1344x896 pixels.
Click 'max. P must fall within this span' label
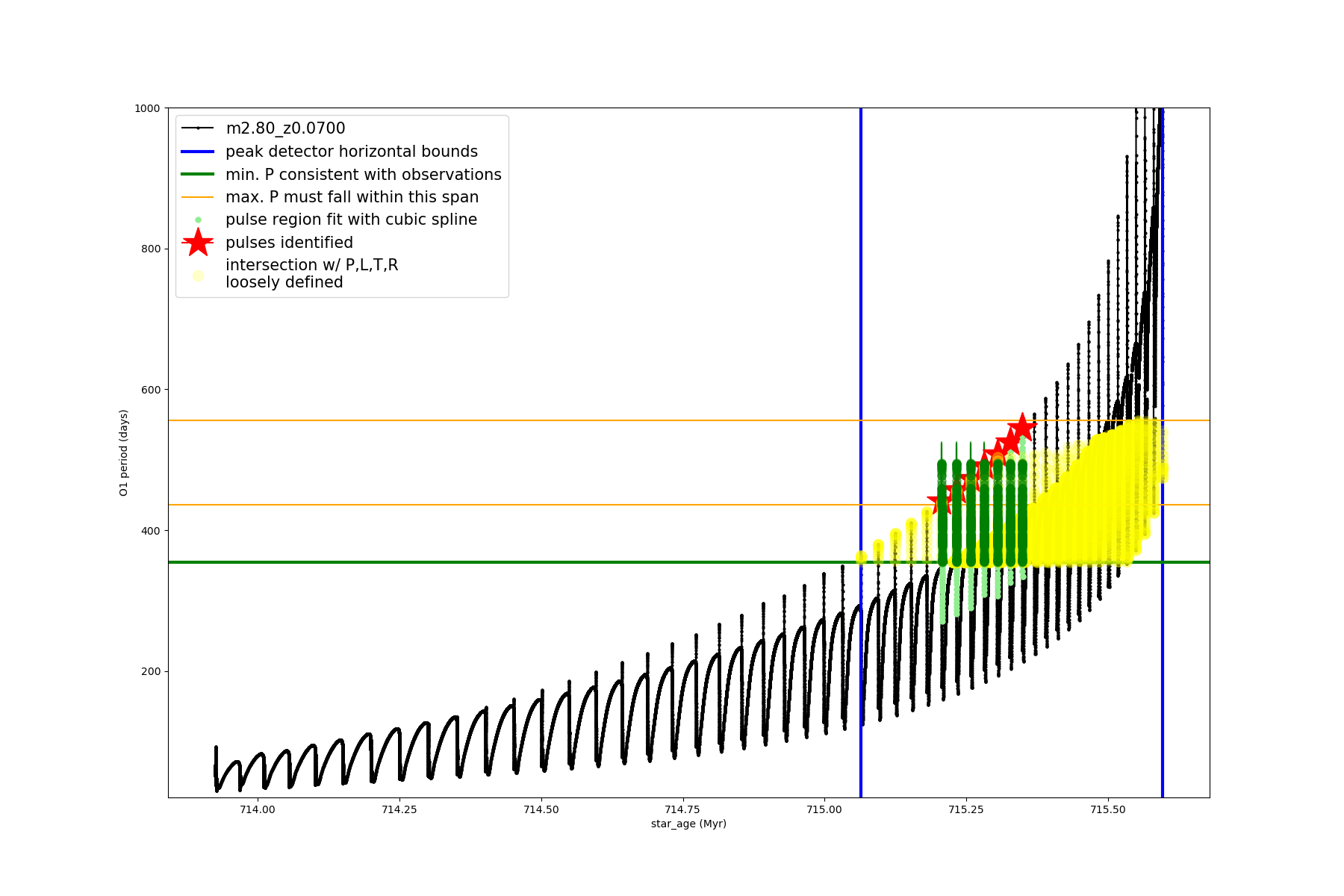[352, 197]
